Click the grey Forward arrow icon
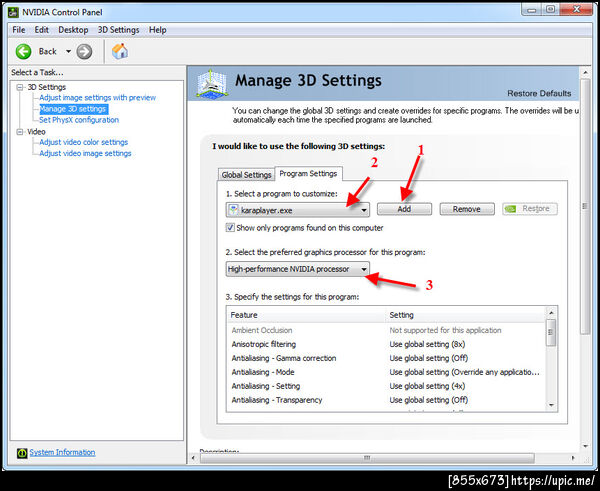 (x=84, y=51)
